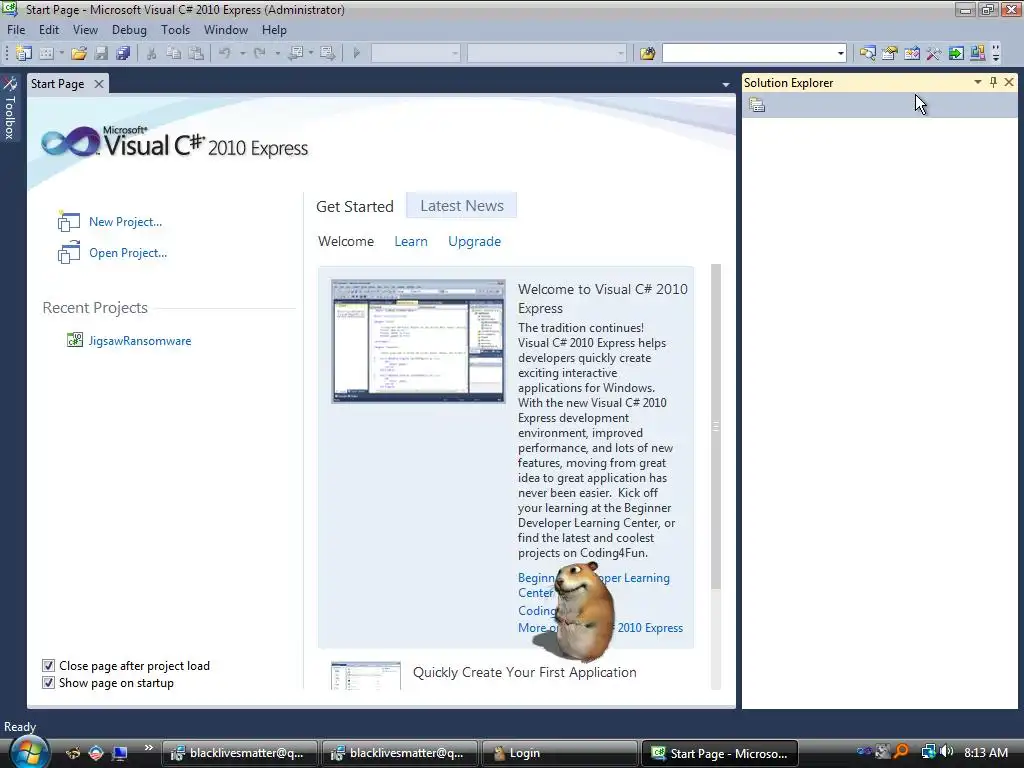Image resolution: width=1024 pixels, height=768 pixels.
Task: Click the Find in Files binoculars icon
Action: (647, 53)
